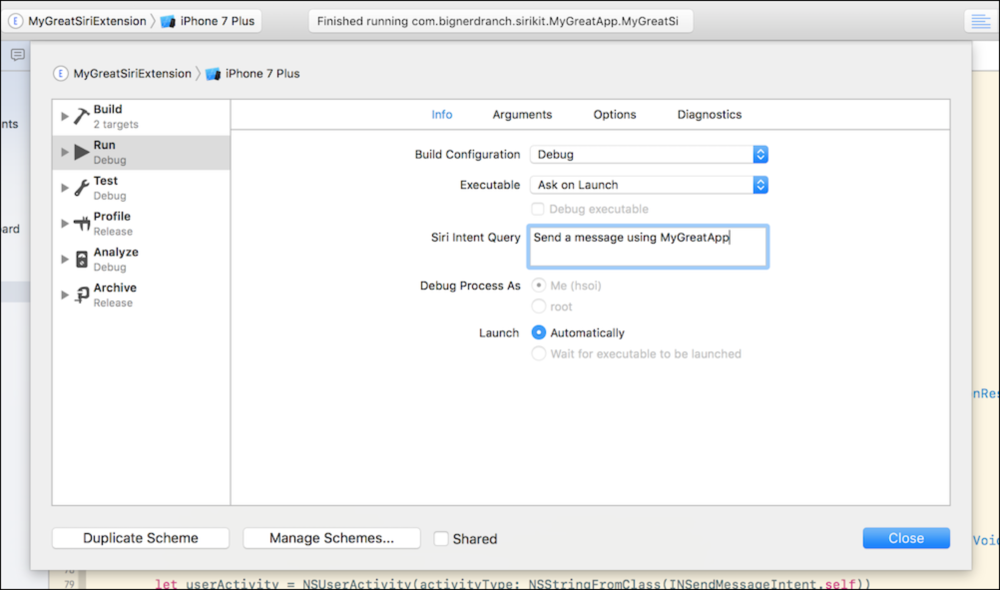The width and height of the screenshot is (1000, 590).
Task: Click iPhone 7 Plus in the sheet breadcrumb
Action: (x=262, y=73)
